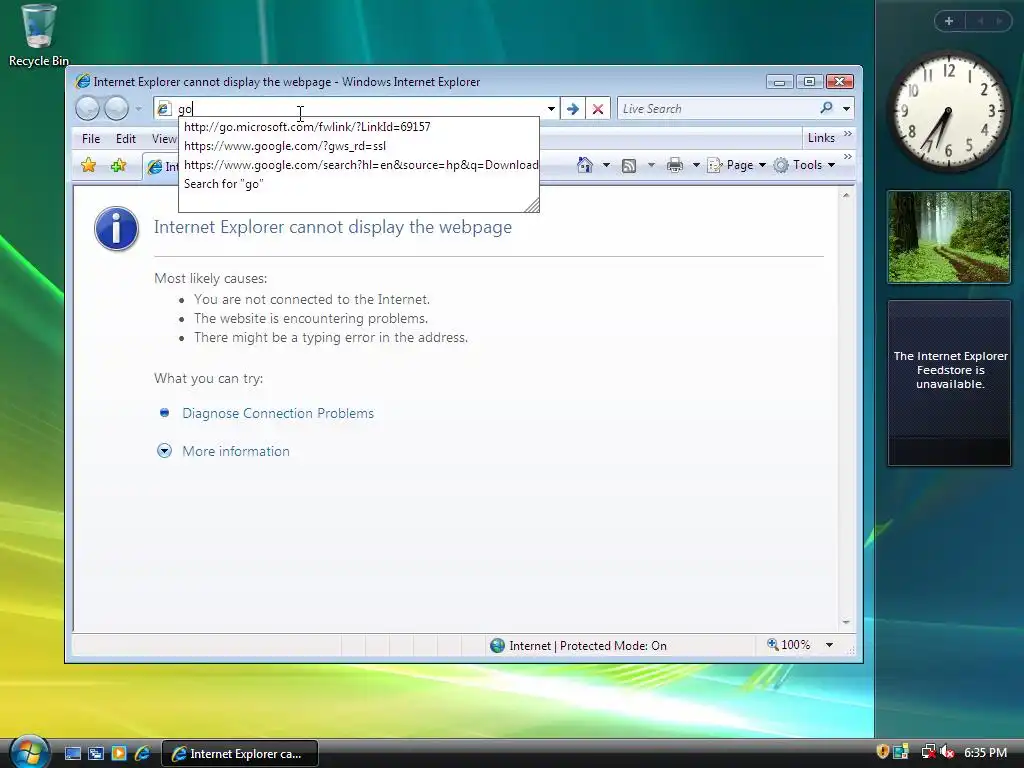1024x768 pixels.
Task: Click the Home page icon
Action: (x=584, y=165)
